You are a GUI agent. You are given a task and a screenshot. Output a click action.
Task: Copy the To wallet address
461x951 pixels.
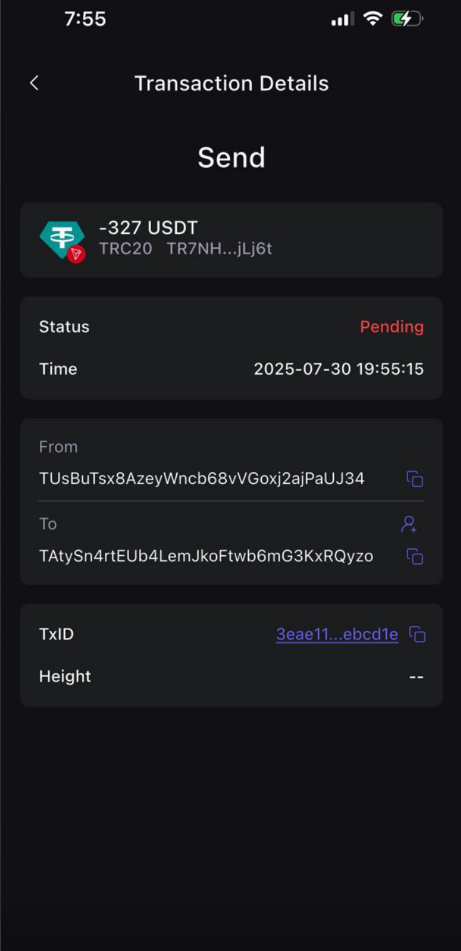415,556
